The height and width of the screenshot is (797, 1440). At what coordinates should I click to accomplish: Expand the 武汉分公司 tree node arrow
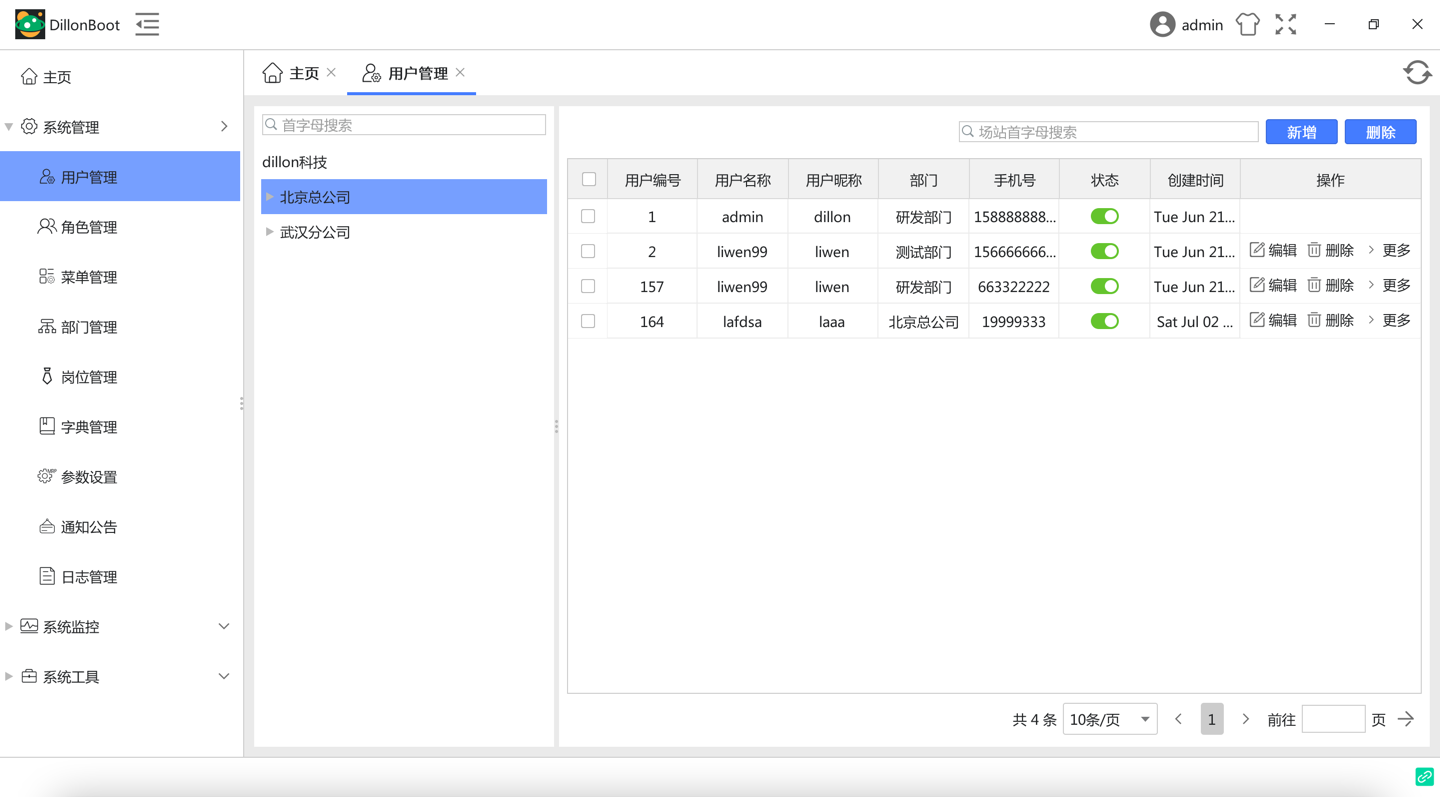click(269, 232)
